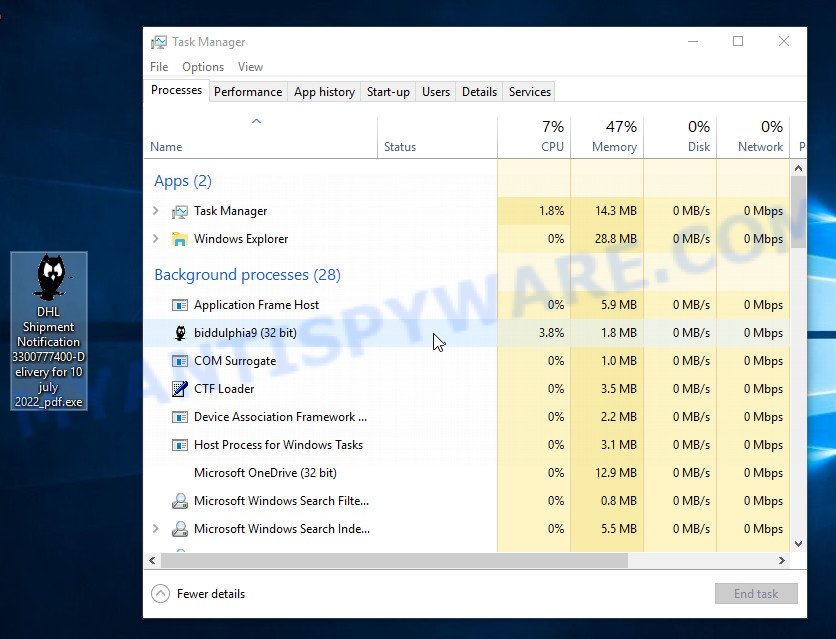The image size is (836, 639).
Task: Sort processes by Status column
Action: pyautogui.click(x=437, y=137)
